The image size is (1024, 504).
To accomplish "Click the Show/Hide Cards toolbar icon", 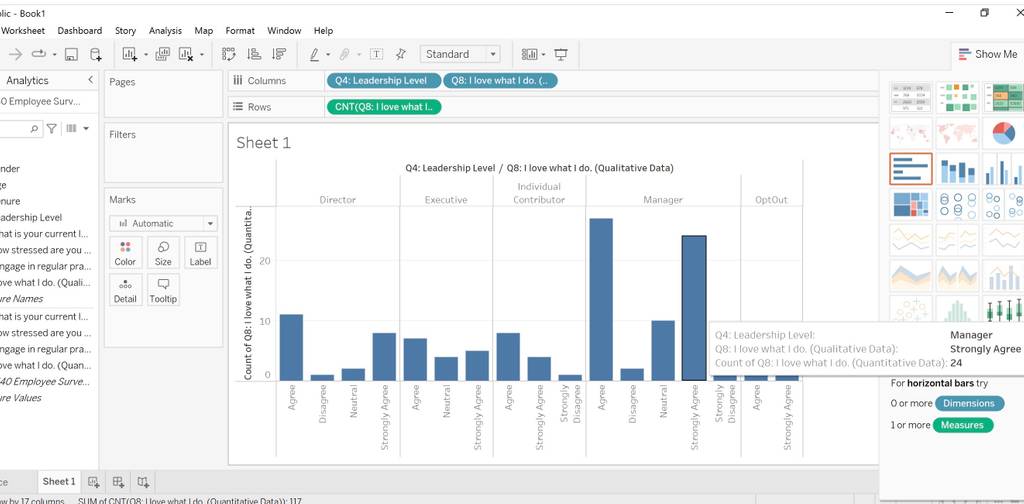I will [529, 54].
